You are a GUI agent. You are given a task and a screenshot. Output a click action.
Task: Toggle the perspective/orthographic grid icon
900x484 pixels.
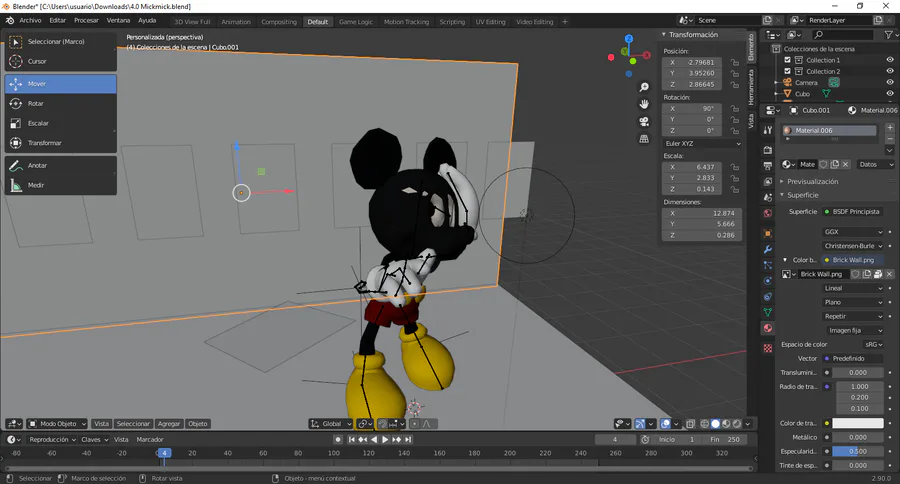tap(645, 138)
